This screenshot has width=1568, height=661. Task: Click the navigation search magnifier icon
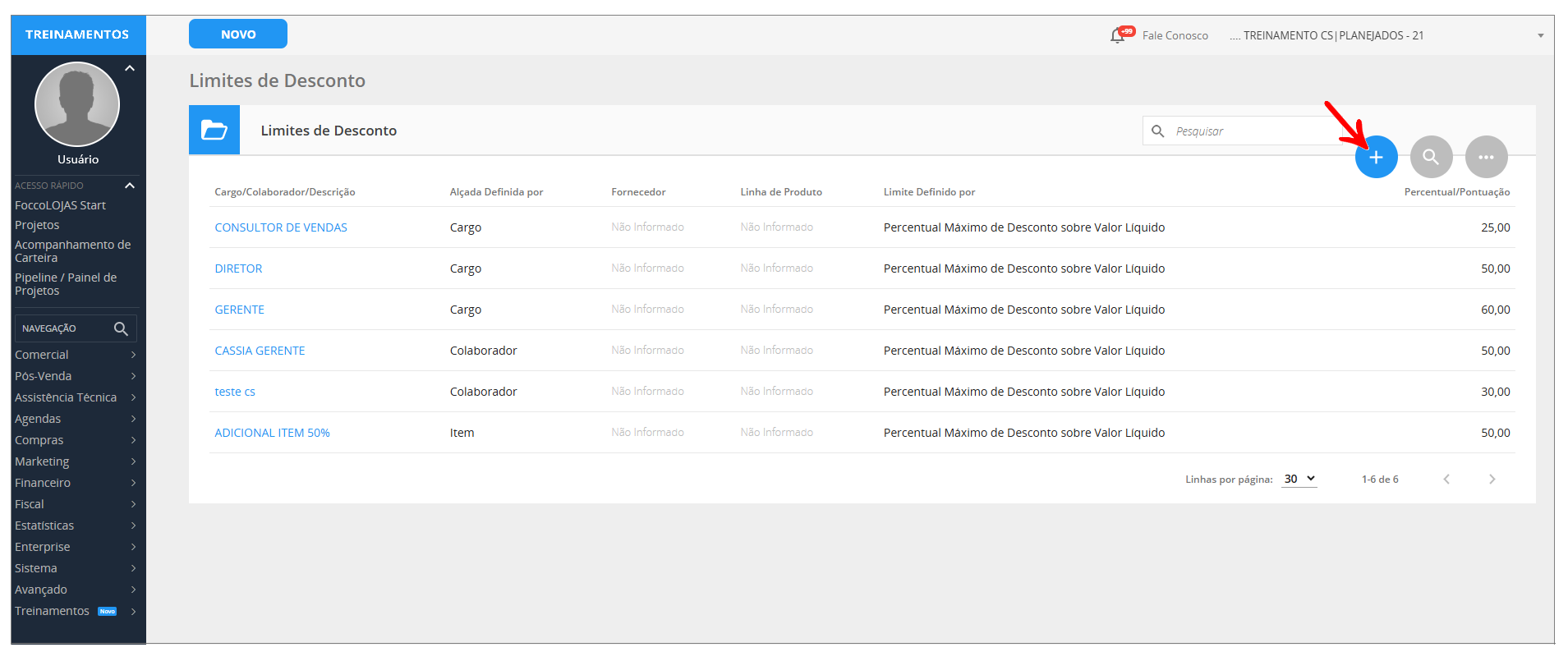(x=121, y=328)
